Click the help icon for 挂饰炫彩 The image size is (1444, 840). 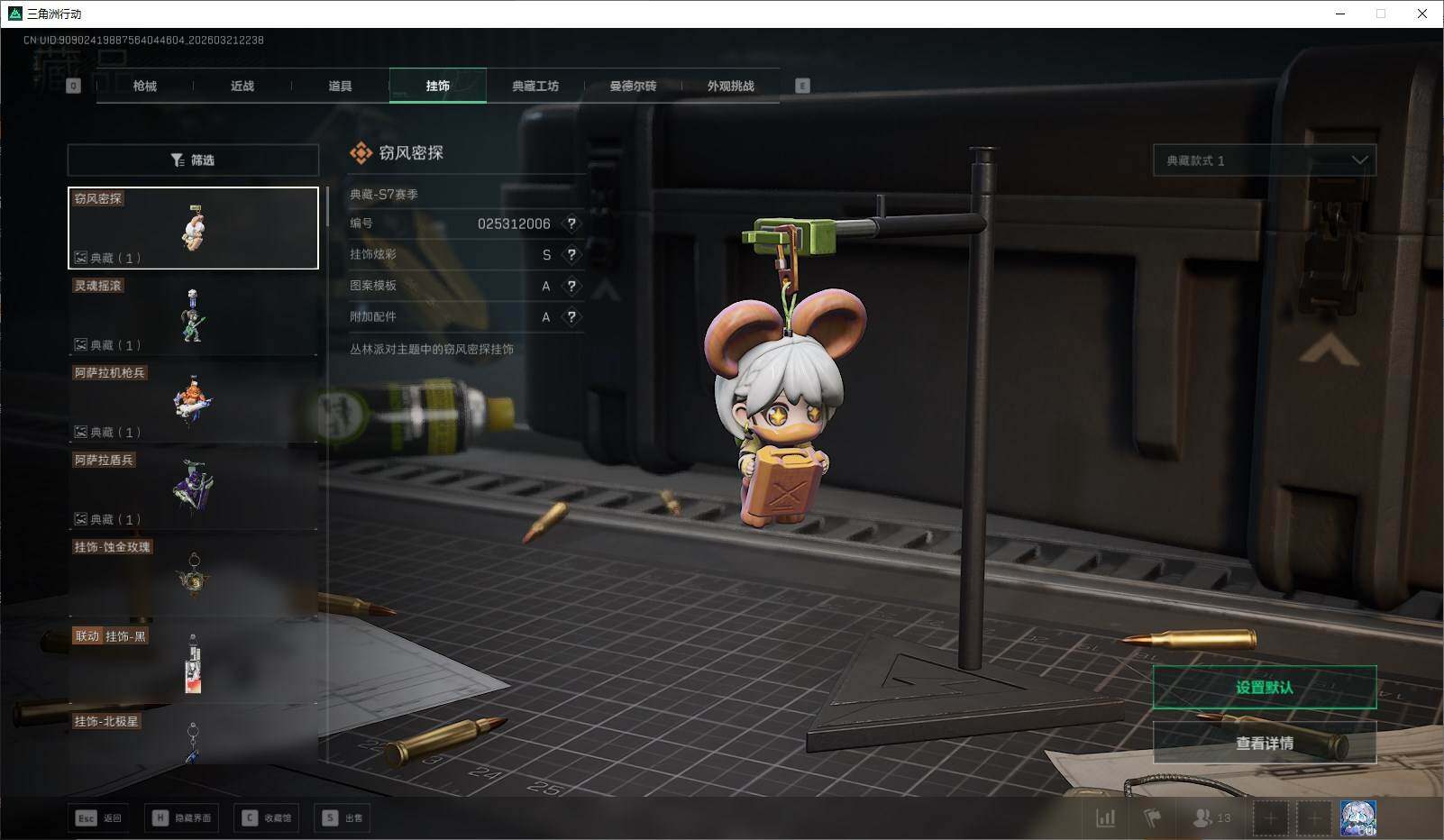571,255
